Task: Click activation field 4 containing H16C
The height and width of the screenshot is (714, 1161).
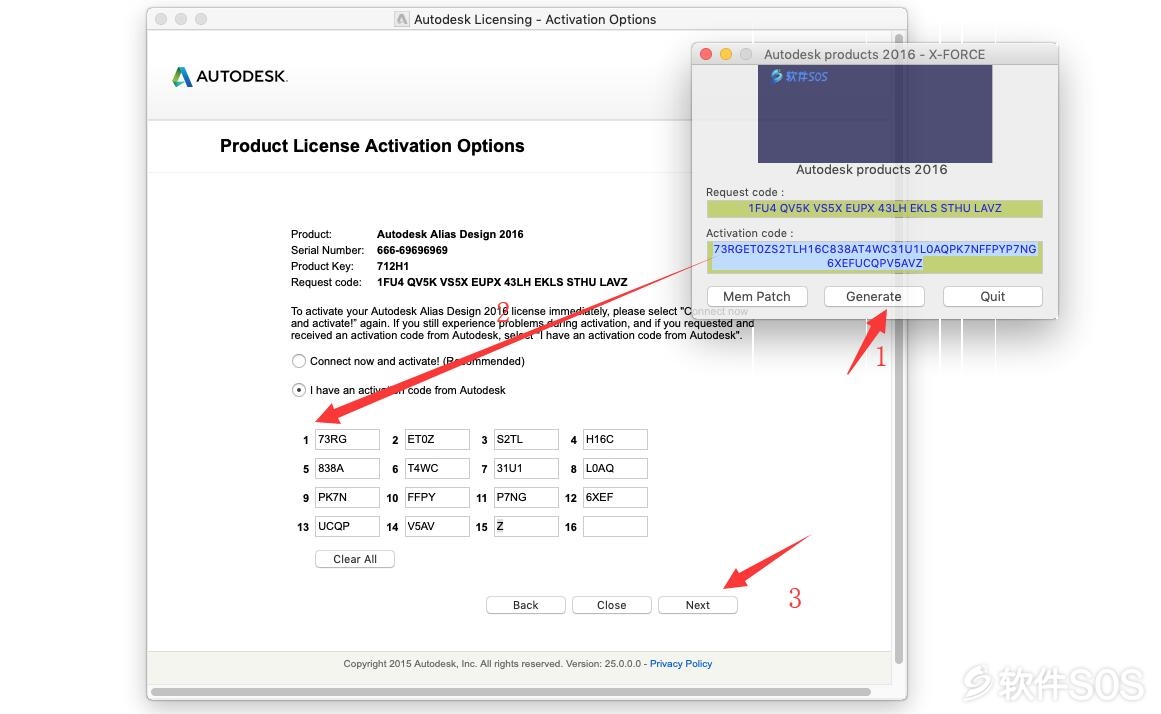Action: click(x=615, y=439)
